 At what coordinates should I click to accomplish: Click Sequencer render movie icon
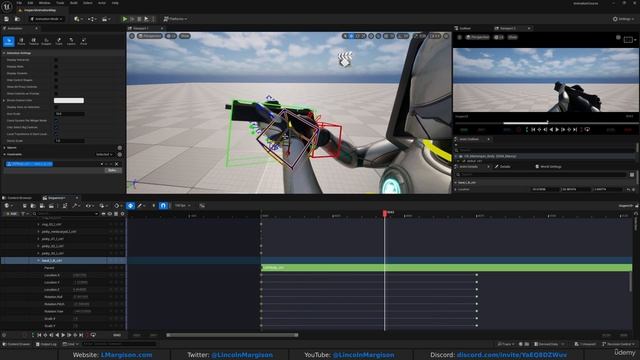pyautogui.click(x=51, y=206)
